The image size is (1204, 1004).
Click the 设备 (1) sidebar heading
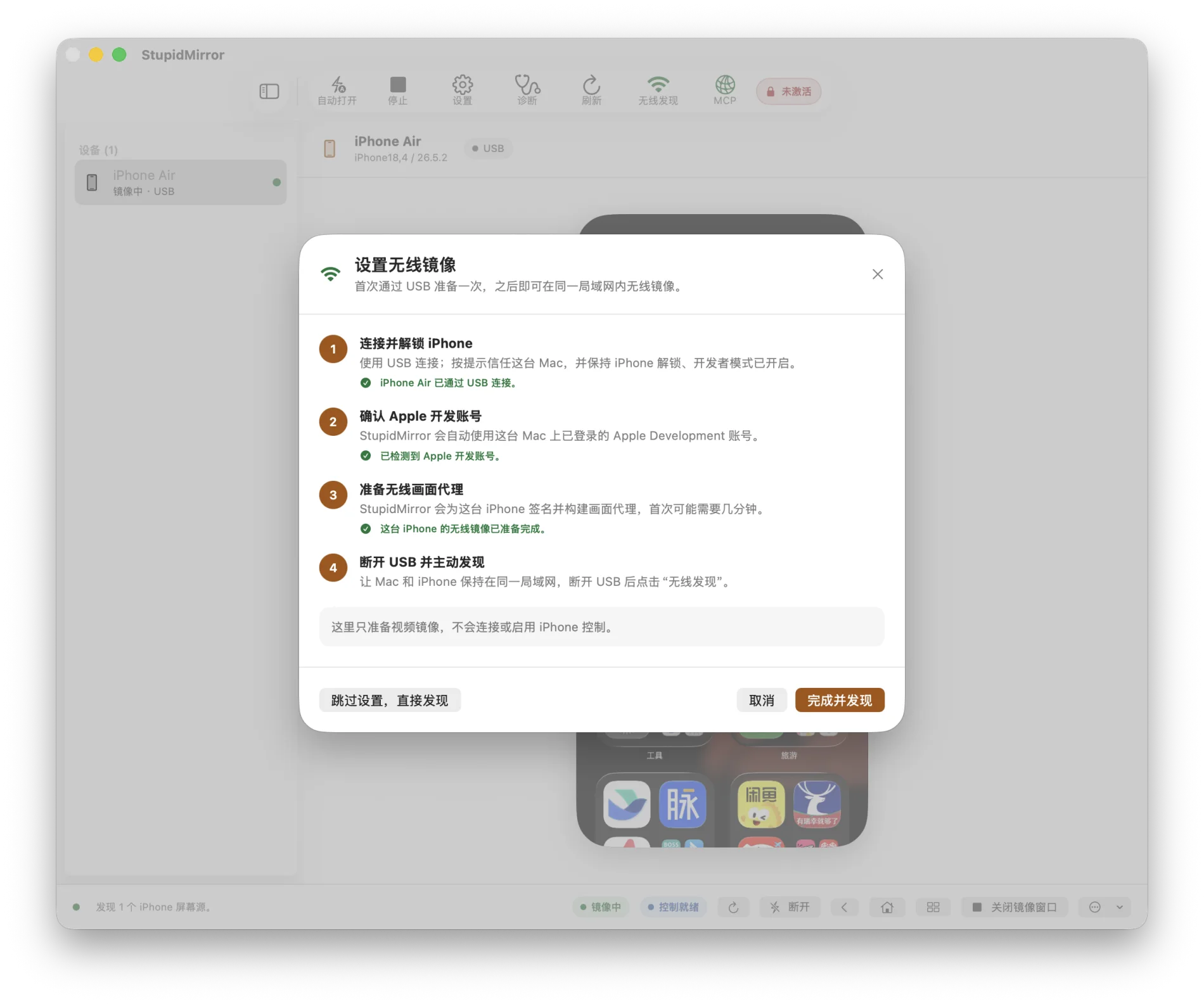point(98,150)
